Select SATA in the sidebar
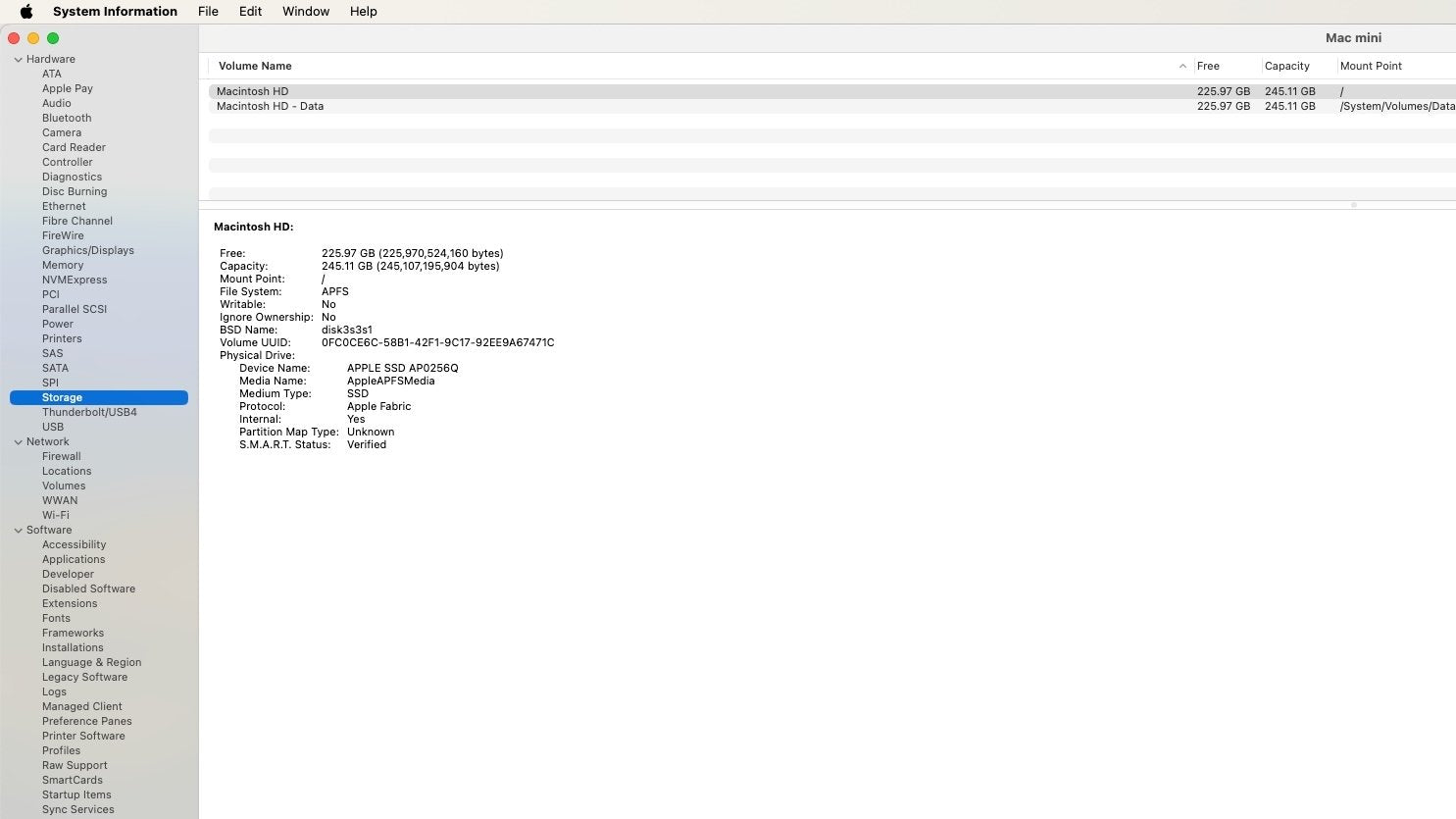Screen dimensions: 1456x819 (x=55, y=368)
